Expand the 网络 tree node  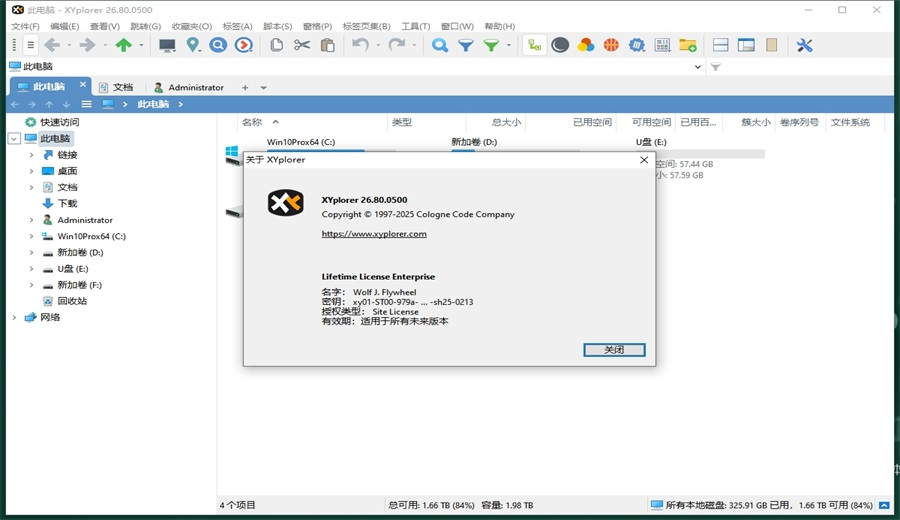point(14,317)
